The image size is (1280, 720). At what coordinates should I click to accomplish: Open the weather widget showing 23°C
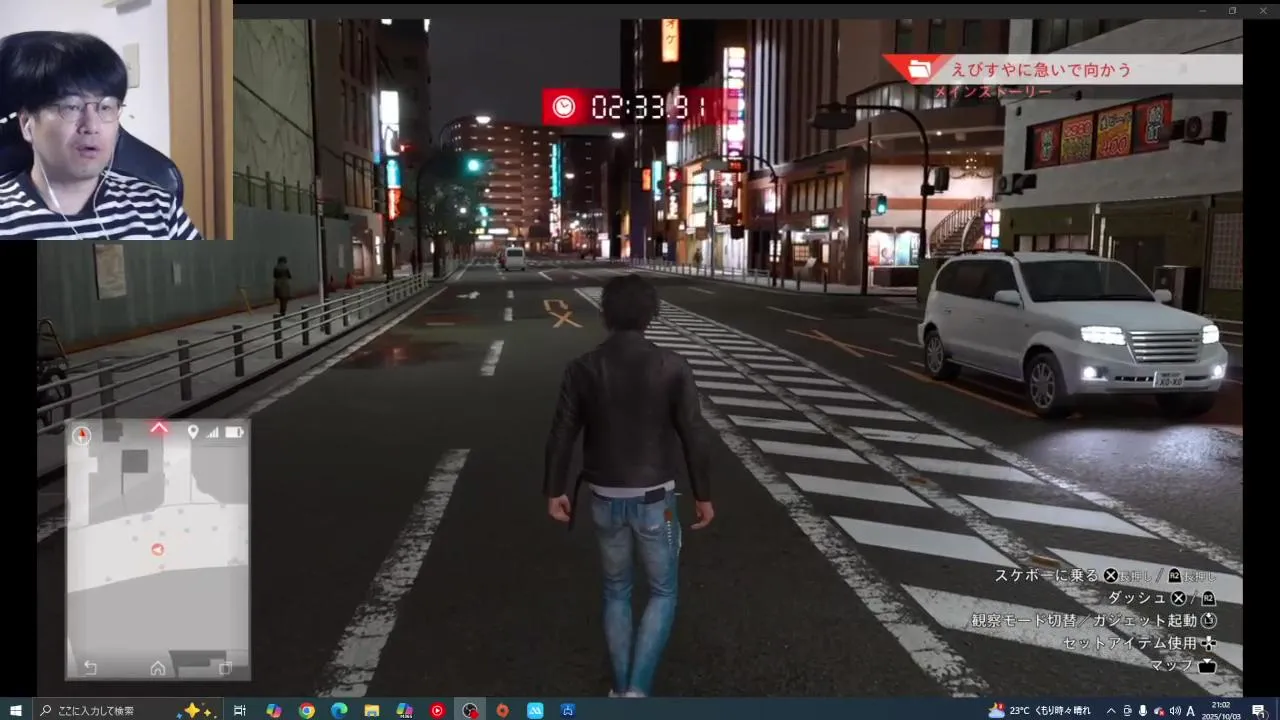pos(1041,710)
